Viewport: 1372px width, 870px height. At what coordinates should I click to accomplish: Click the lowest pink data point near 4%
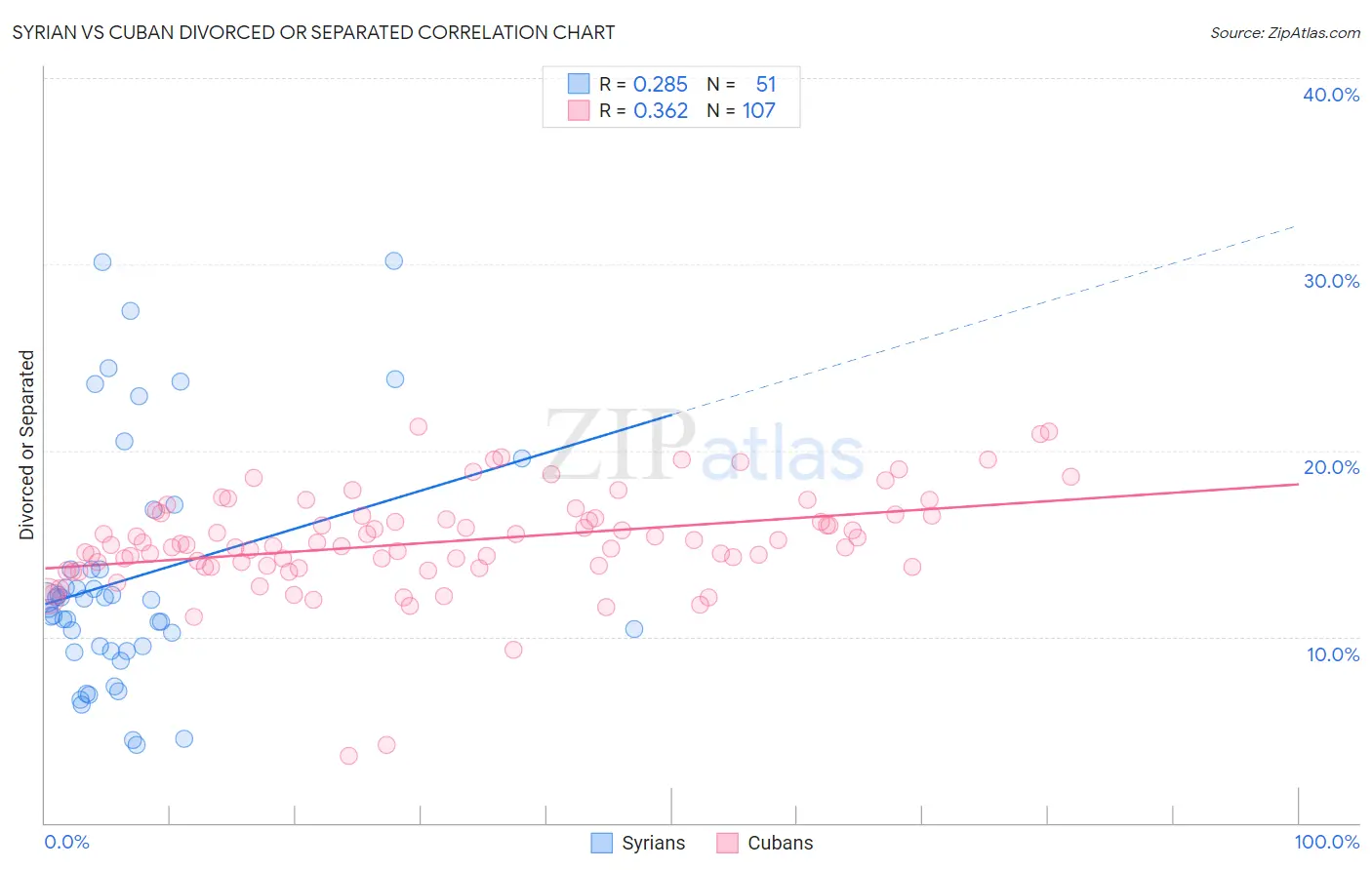[x=348, y=756]
